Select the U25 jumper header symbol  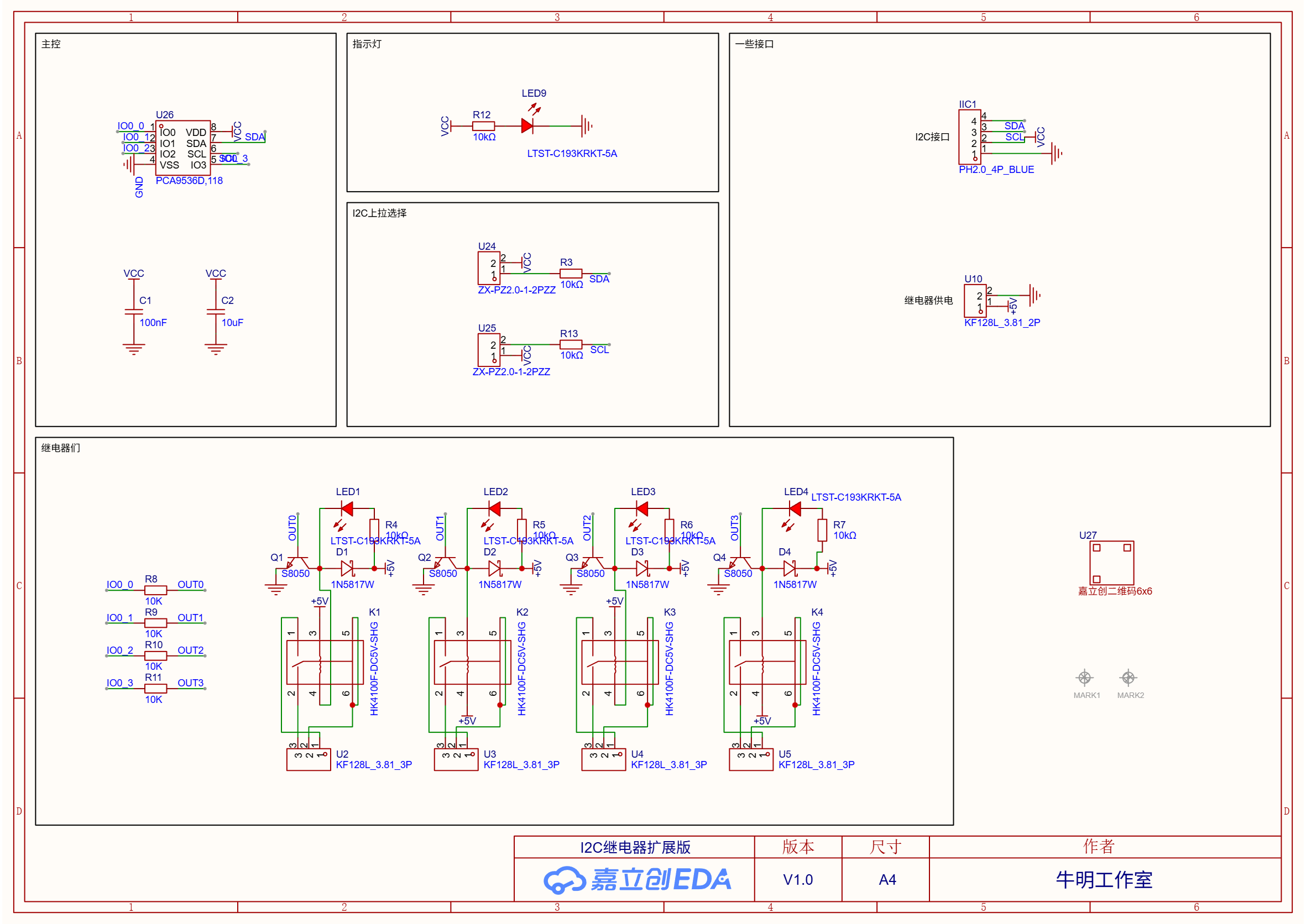pyautogui.click(x=488, y=350)
